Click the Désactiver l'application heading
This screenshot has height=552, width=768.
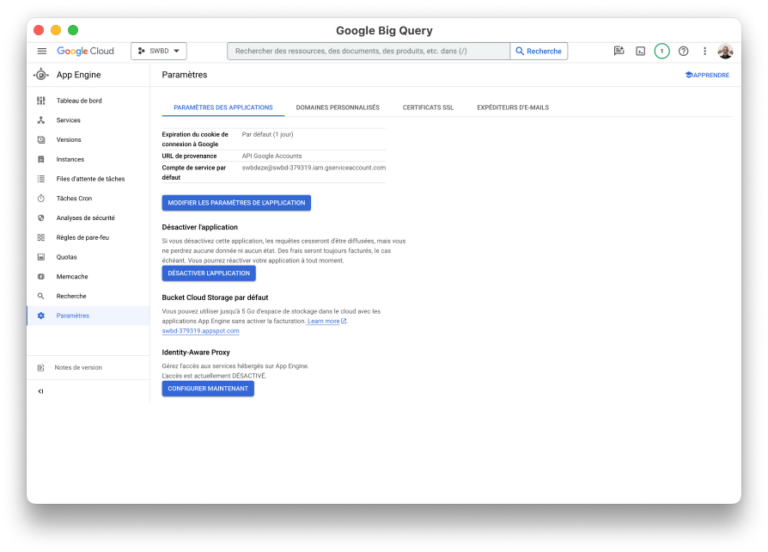200,227
